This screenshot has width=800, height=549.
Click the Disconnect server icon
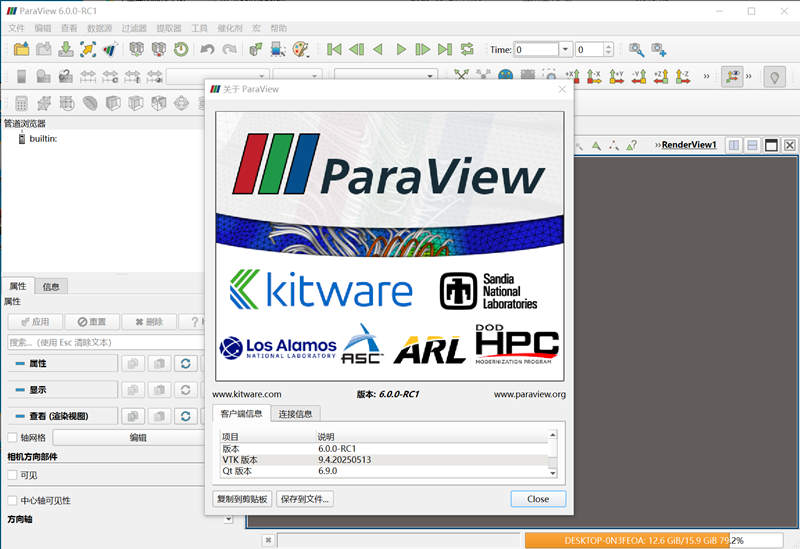click(x=159, y=49)
